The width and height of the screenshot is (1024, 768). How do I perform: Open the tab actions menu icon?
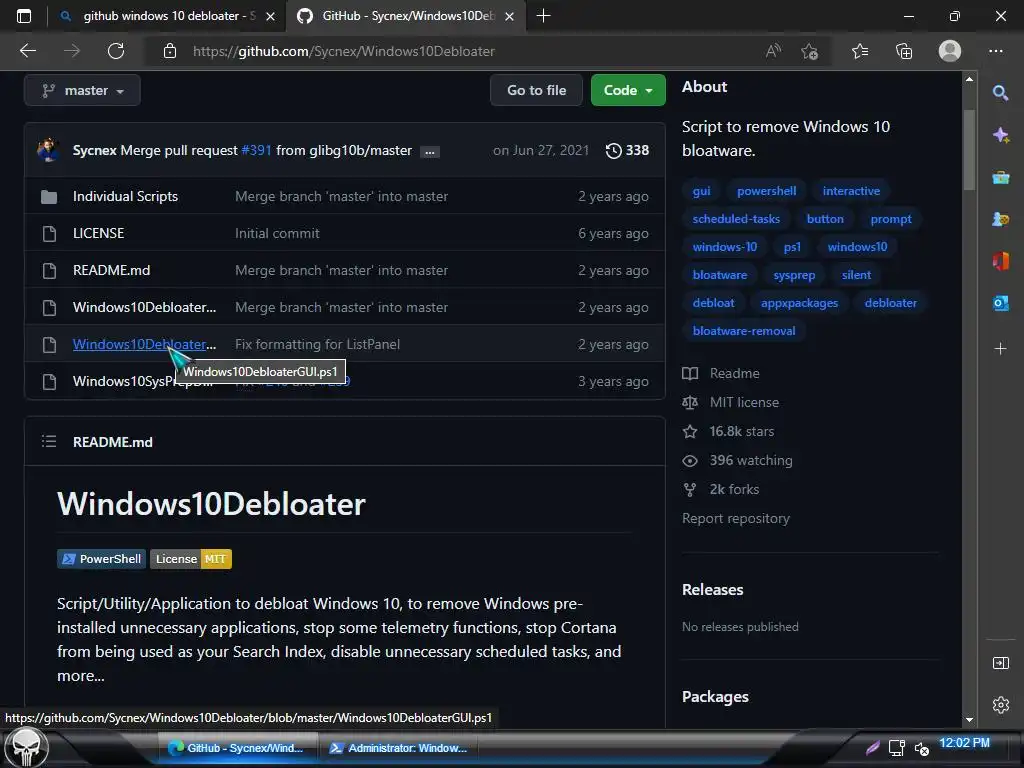click(24, 16)
